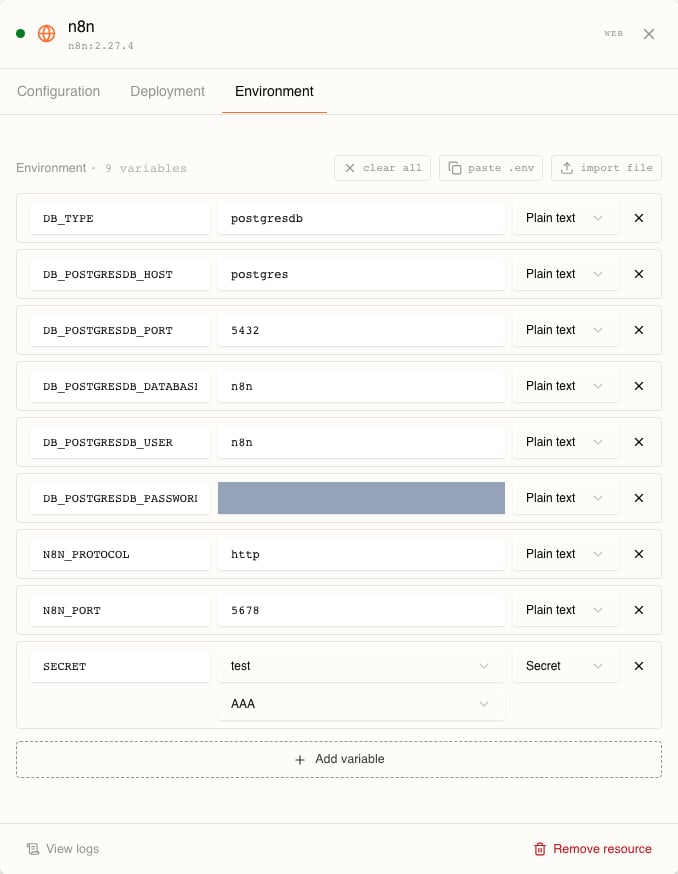Click the postgresdb value field
The height and width of the screenshot is (874, 678).
point(361,218)
